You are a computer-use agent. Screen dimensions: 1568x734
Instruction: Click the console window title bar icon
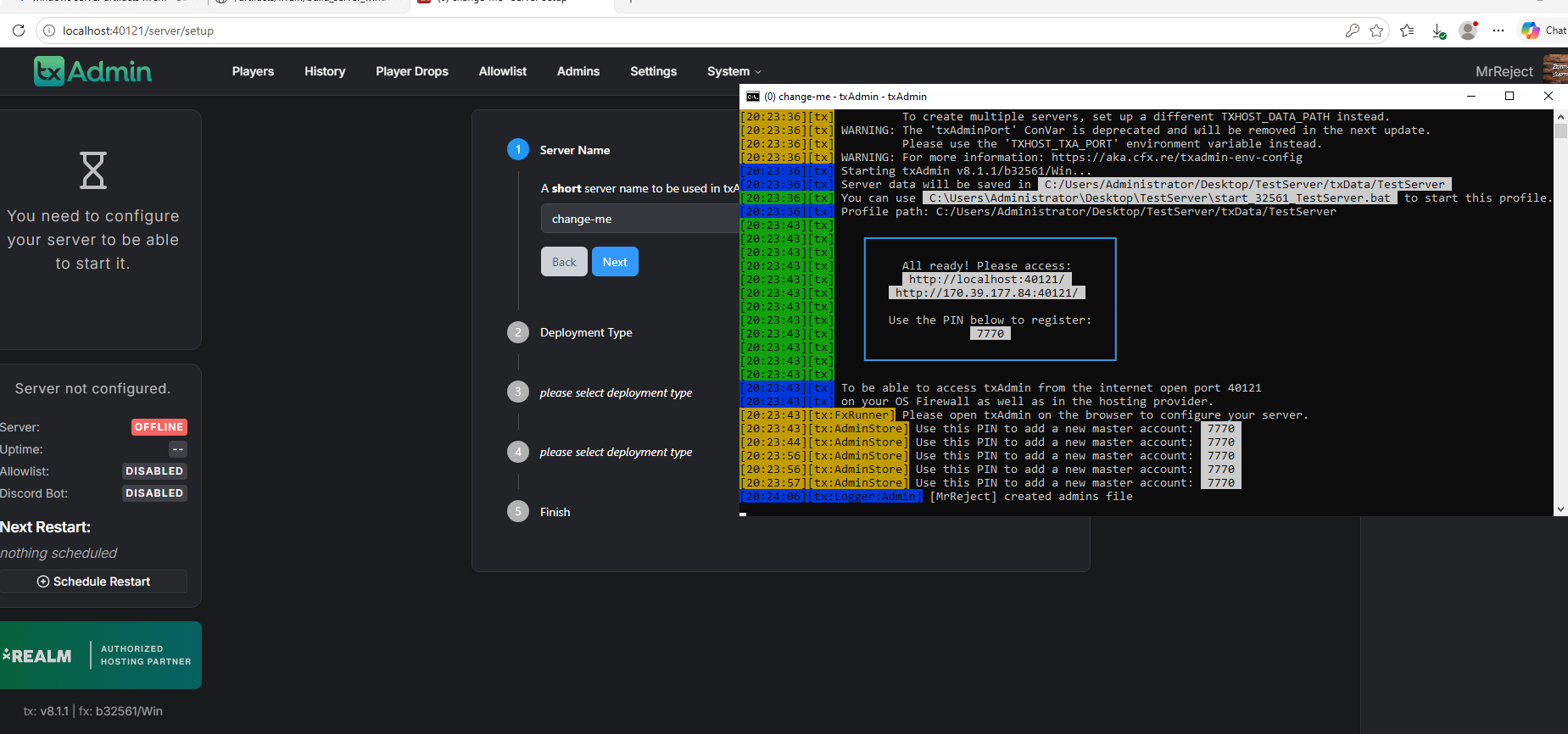752,97
